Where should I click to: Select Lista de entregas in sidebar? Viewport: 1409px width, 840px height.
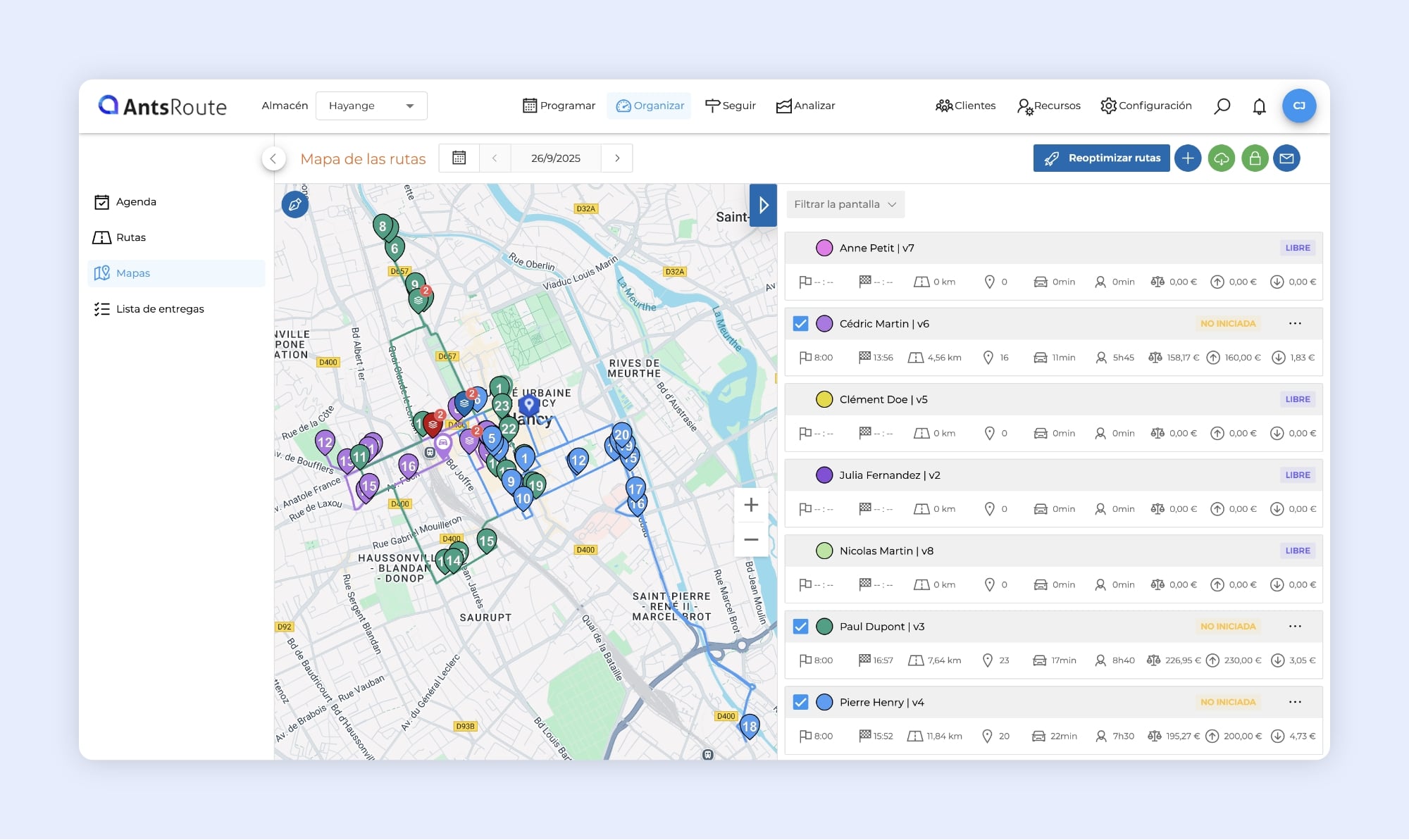tap(160, 309)
